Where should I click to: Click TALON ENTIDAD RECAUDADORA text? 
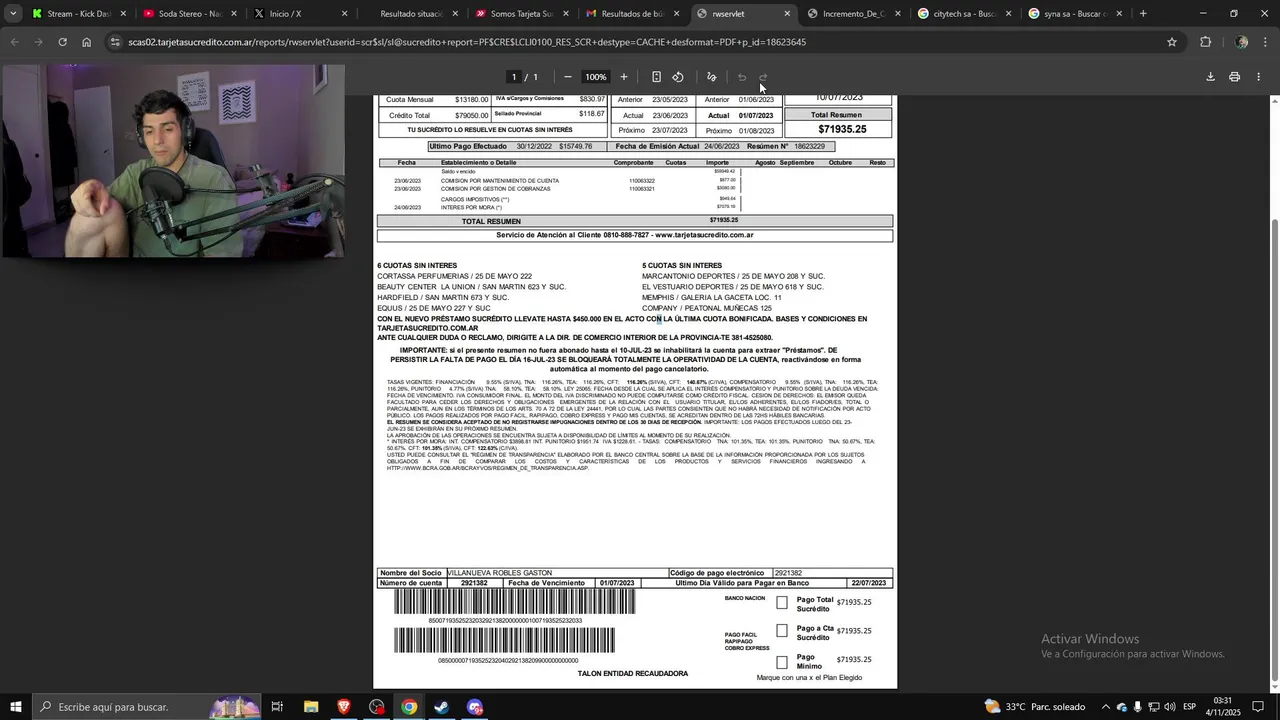[x=632, y=674]
